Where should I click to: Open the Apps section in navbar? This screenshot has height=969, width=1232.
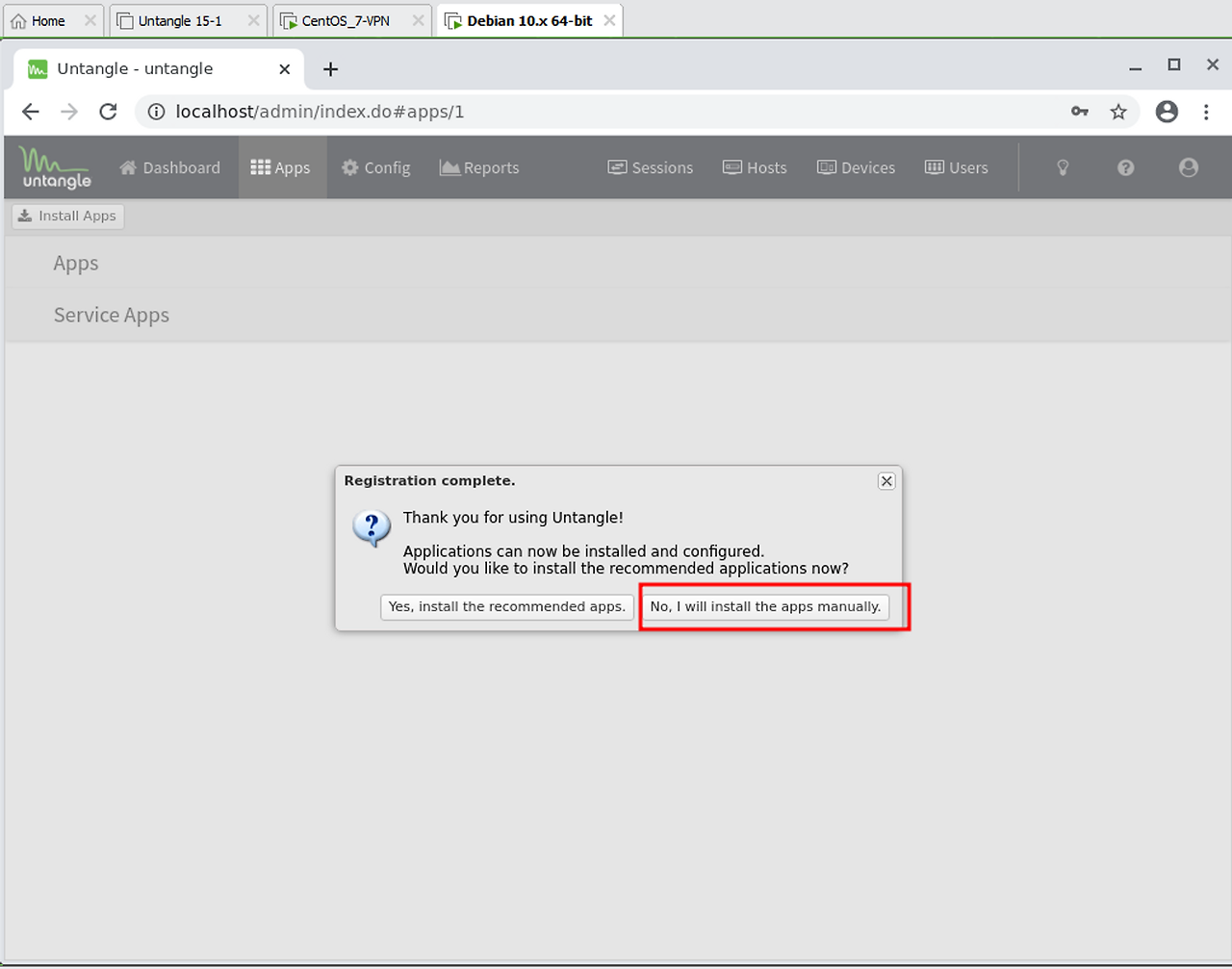click(280, 167)
